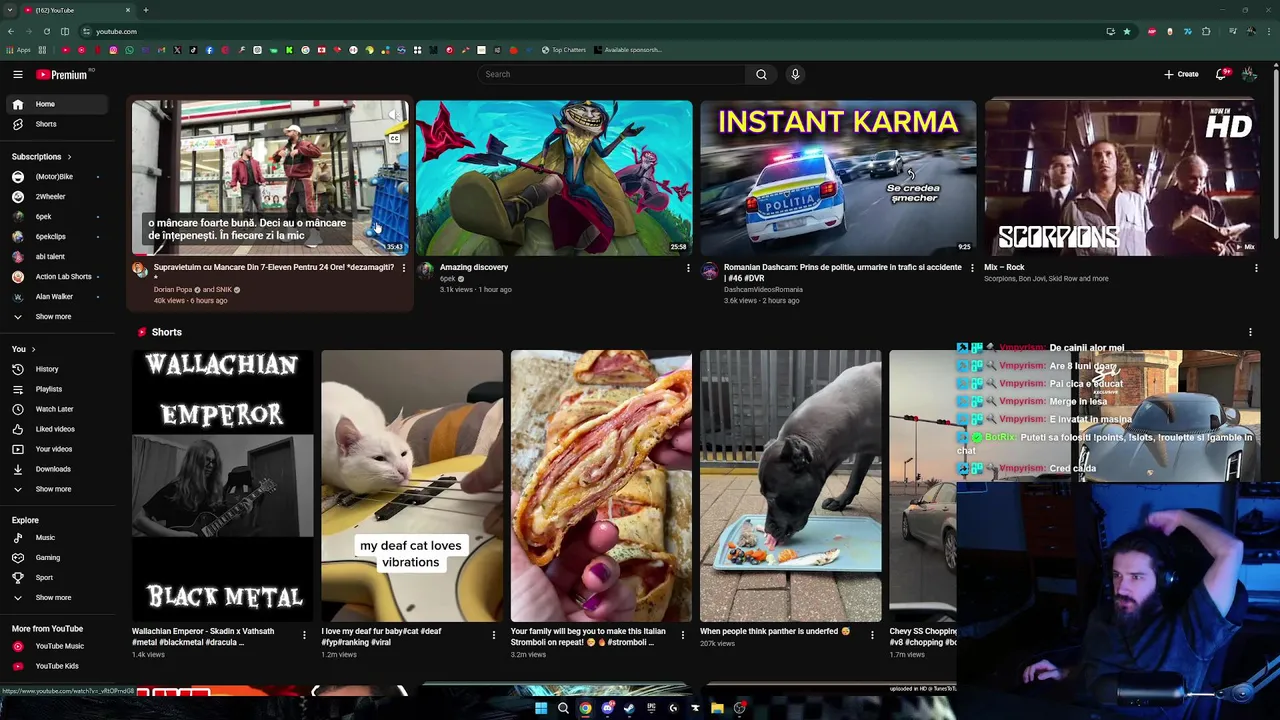1280x720 pixels.
Task: Open options menu for Supravietuim video
Action: [403, 268]
